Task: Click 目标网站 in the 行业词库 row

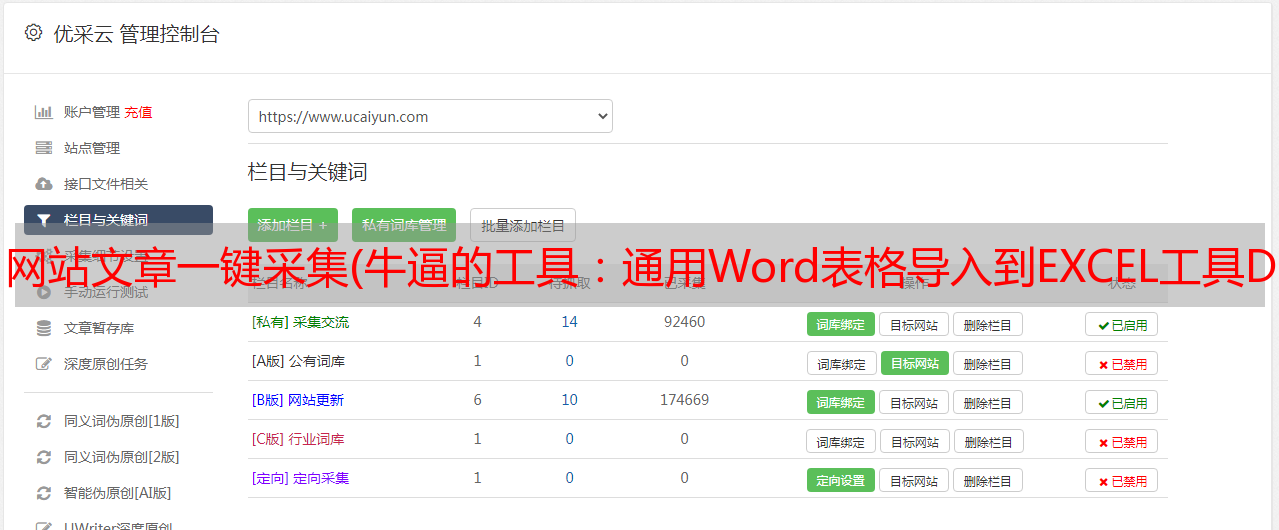Action: [x=915, y=441]
